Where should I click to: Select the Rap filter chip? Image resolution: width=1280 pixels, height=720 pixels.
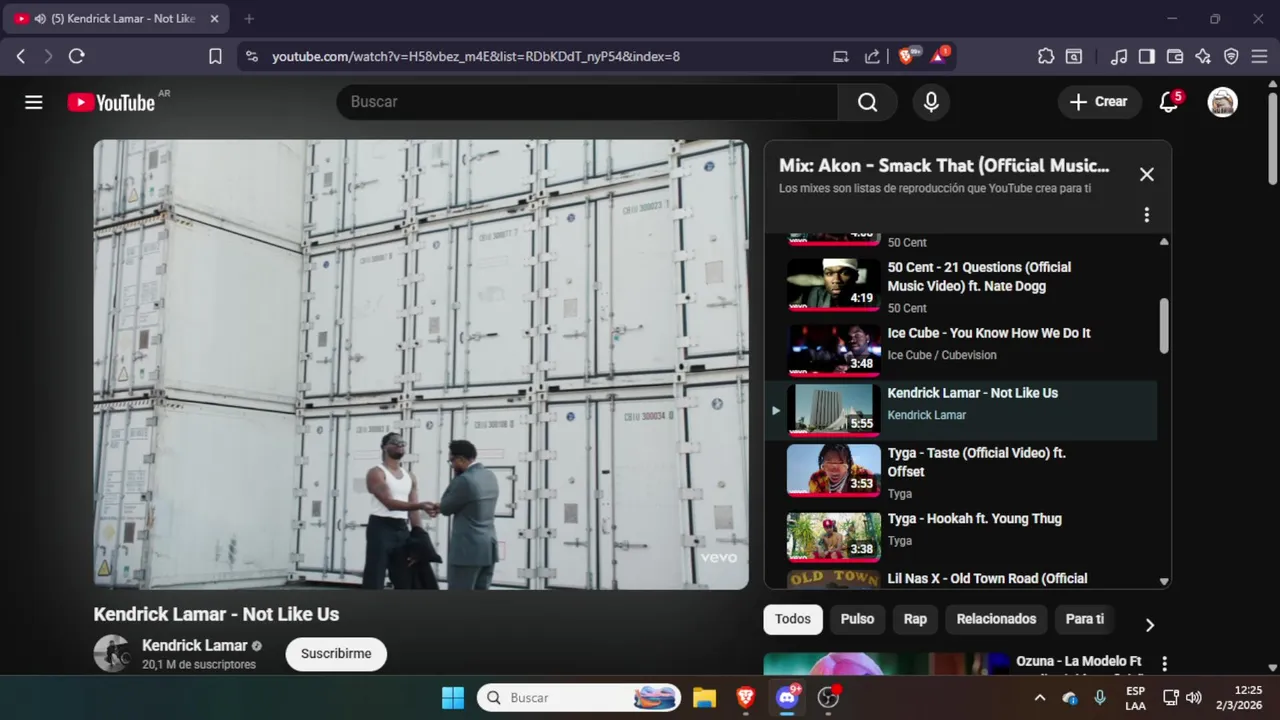pyautogui.click(x=915, y=619)
